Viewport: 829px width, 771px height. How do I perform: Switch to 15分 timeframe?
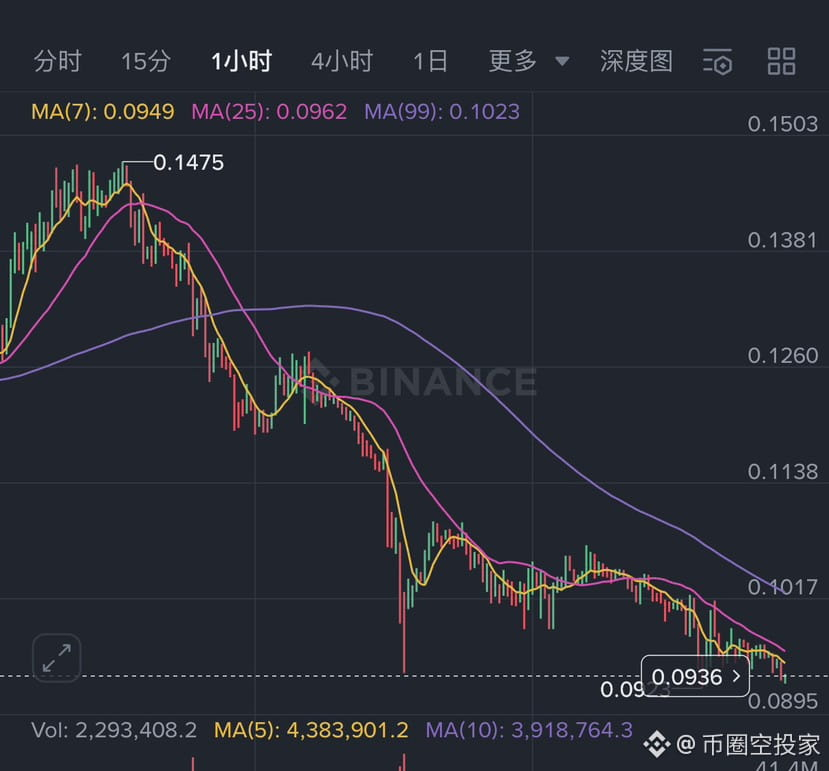[146, 61]
